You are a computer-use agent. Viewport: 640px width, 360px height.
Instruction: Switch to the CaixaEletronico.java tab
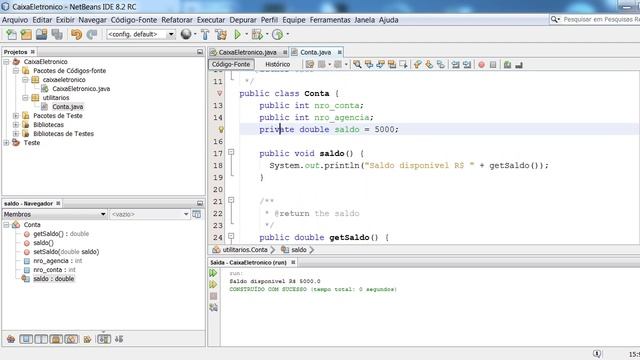tap(247, 52)
